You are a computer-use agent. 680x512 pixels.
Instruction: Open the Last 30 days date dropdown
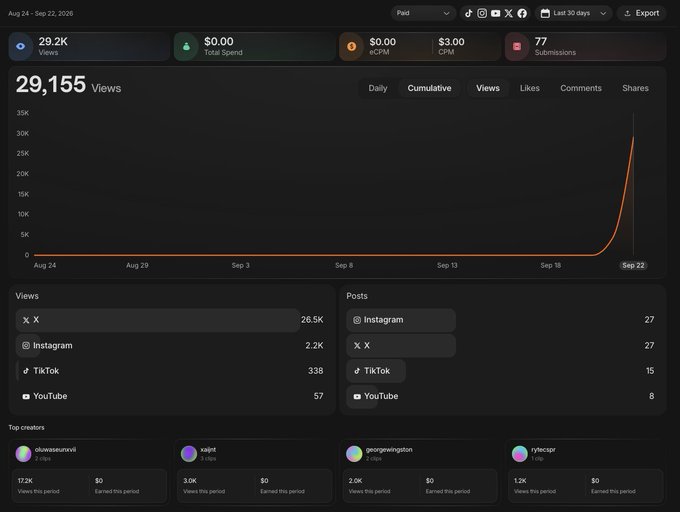pyautogui.click(x=573, y=13)
